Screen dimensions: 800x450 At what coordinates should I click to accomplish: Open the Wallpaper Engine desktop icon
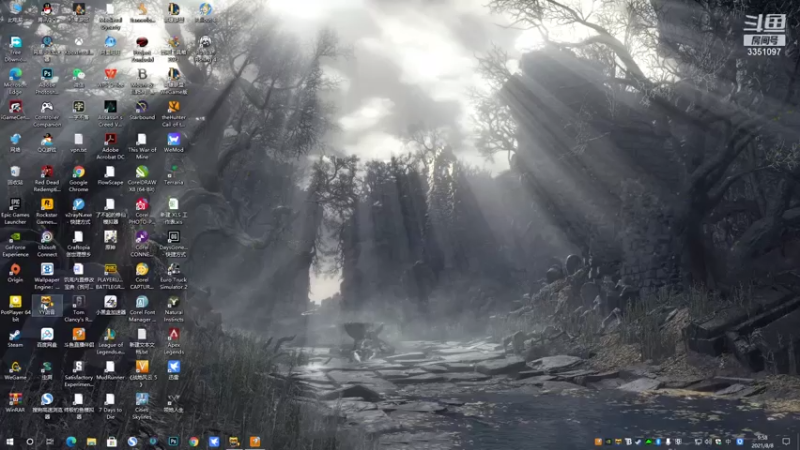coord(47,276)
